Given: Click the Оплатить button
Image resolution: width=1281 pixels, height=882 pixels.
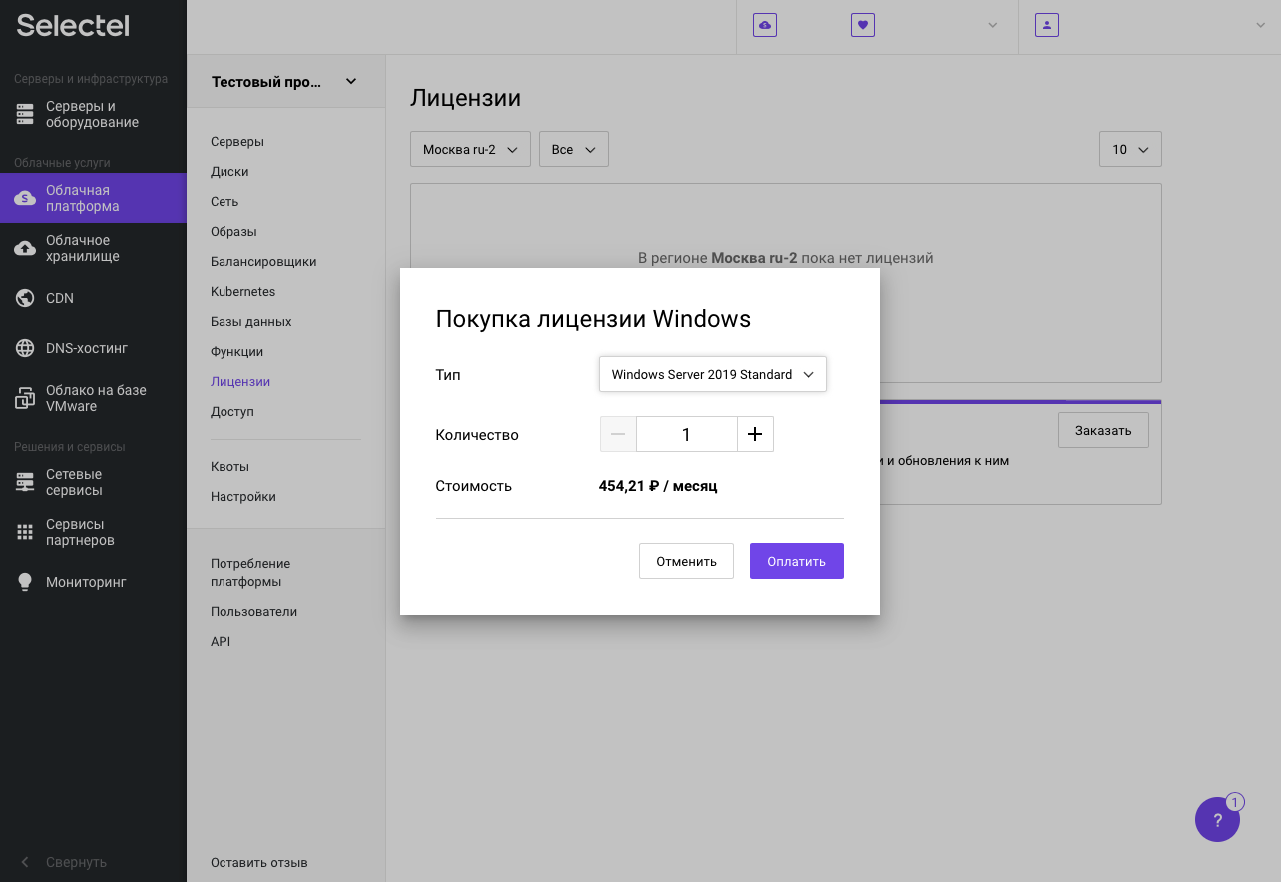Looking at the screenshot, I should [797, 561].
